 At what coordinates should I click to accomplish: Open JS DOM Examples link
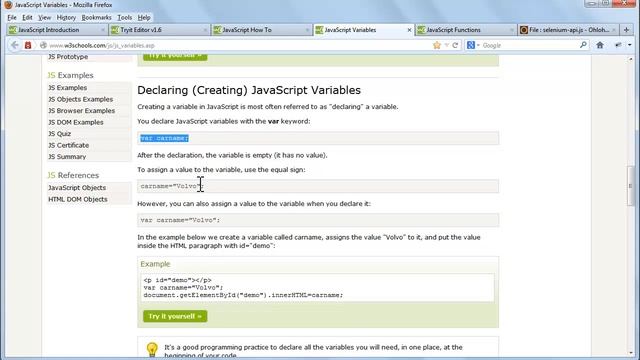[x=76, y=122]
